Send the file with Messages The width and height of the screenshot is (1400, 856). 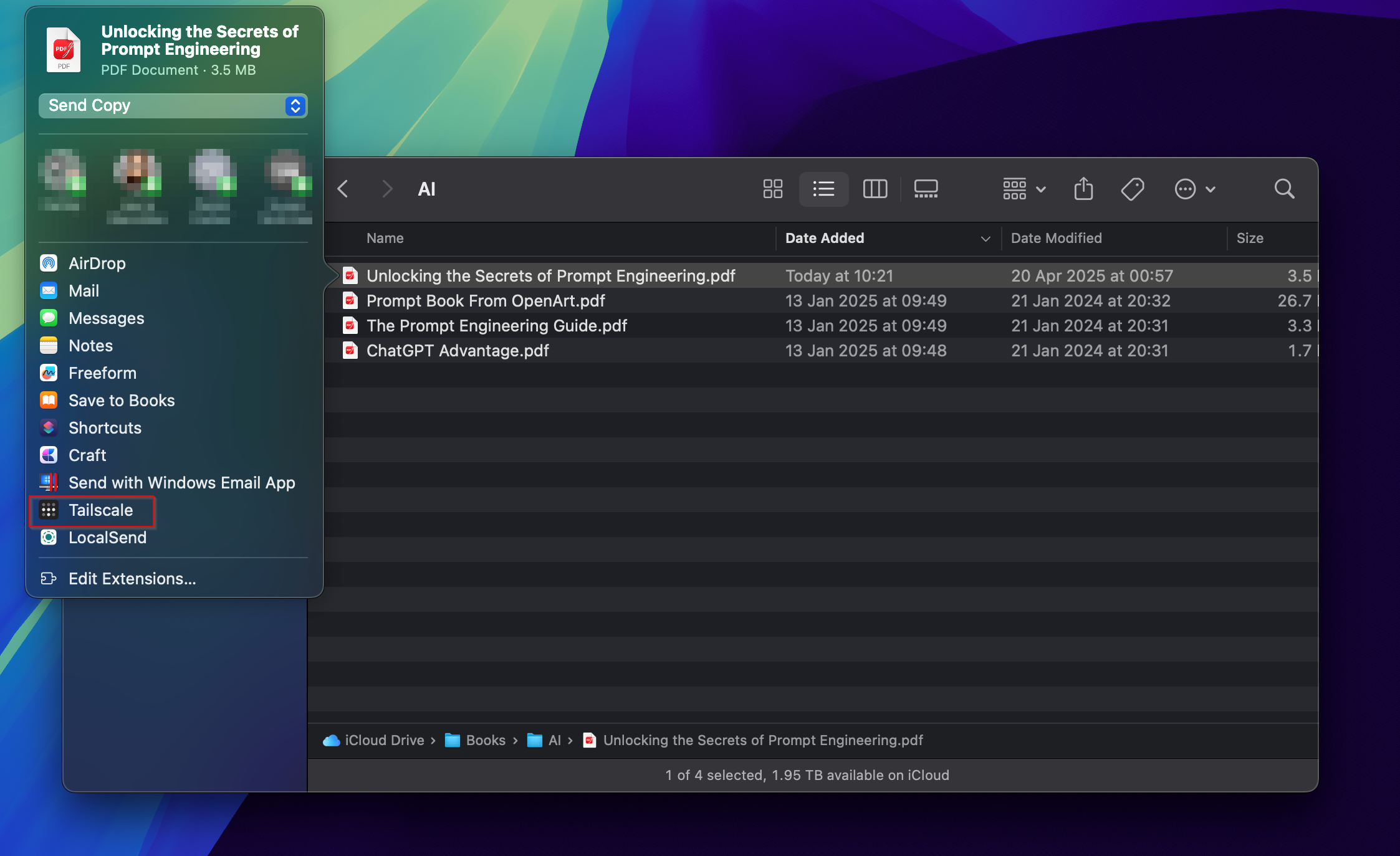106,318
